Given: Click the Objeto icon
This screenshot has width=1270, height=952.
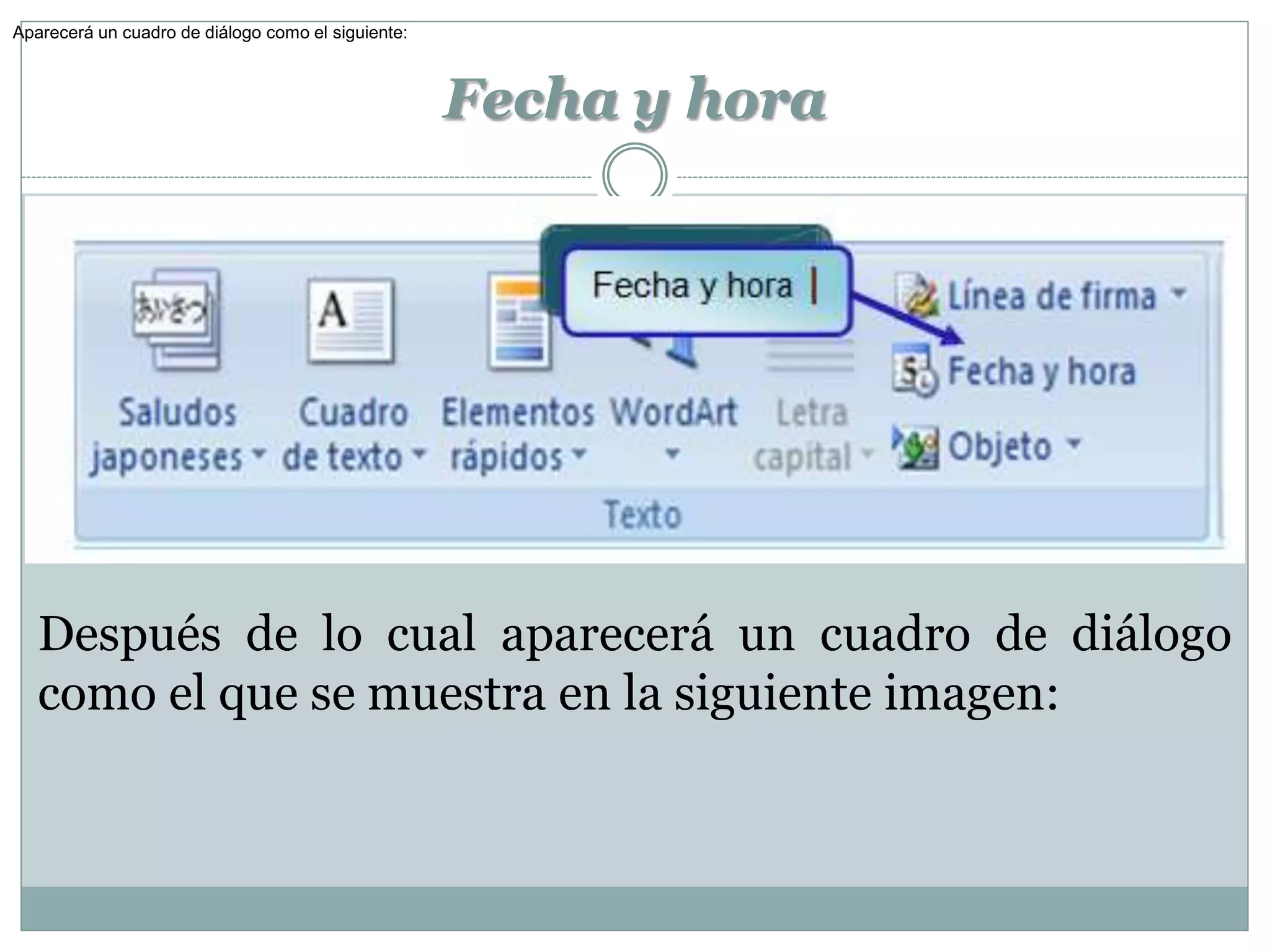Looking at the screenshot, I should 915,447.
